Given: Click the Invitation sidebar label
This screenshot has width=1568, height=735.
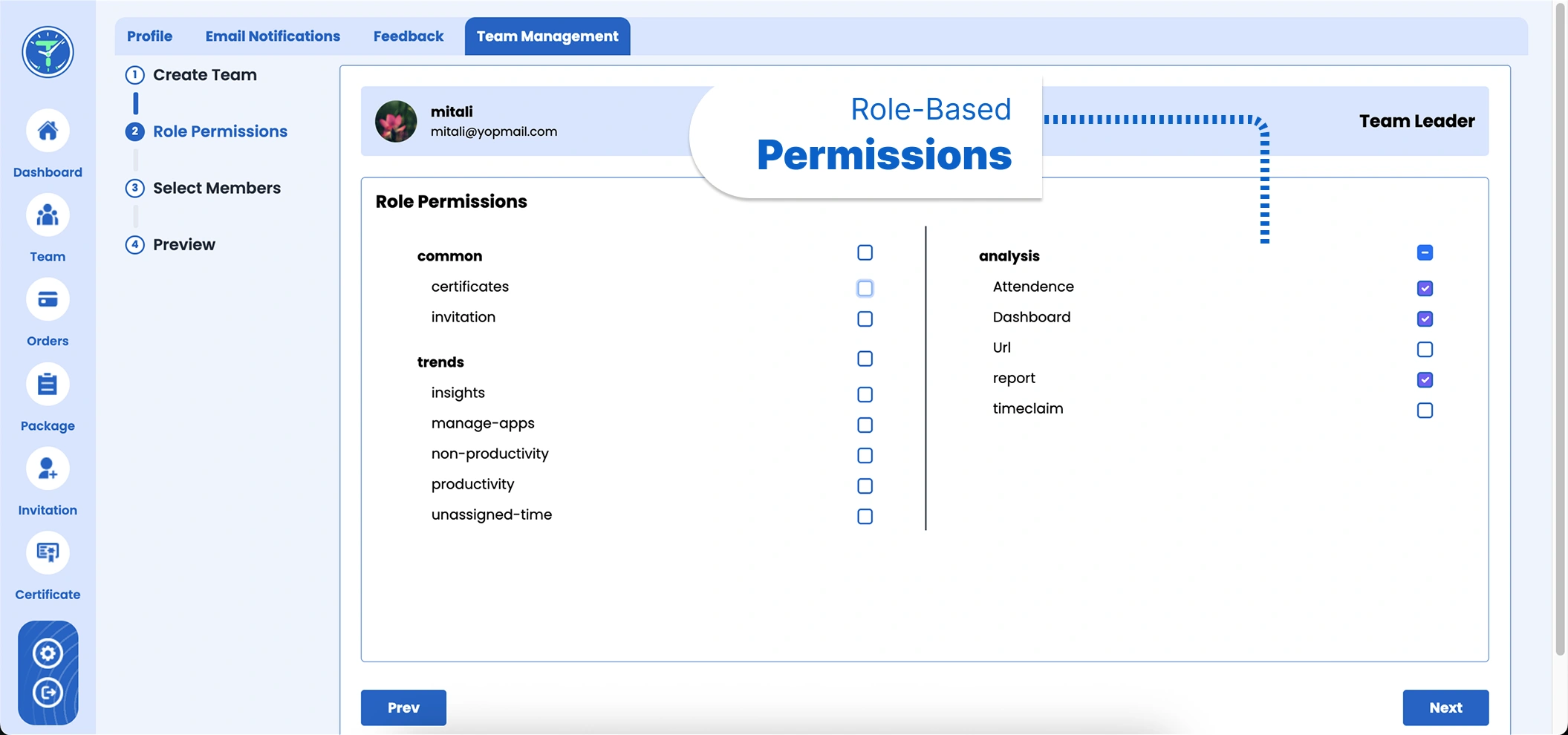Looking at the screenshot, I should (x=48, y=510).
